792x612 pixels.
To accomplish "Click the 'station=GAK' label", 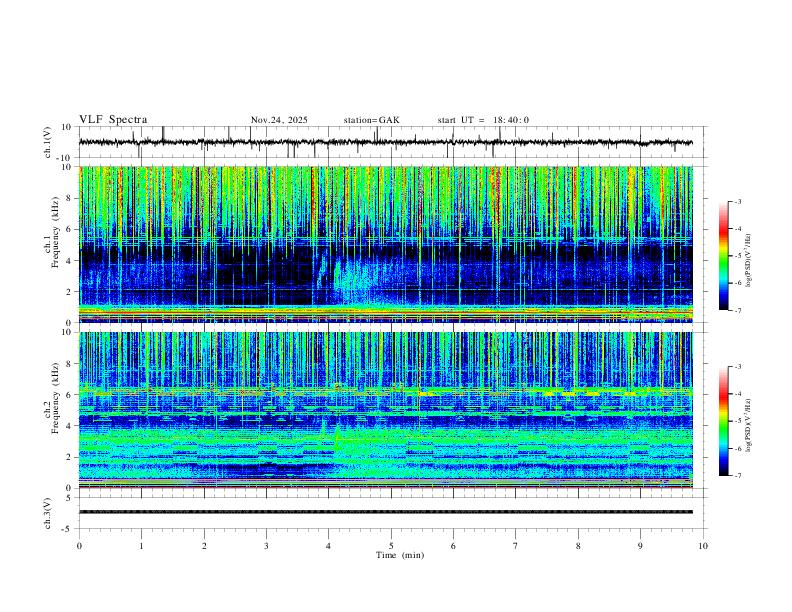I will (371, 120).
